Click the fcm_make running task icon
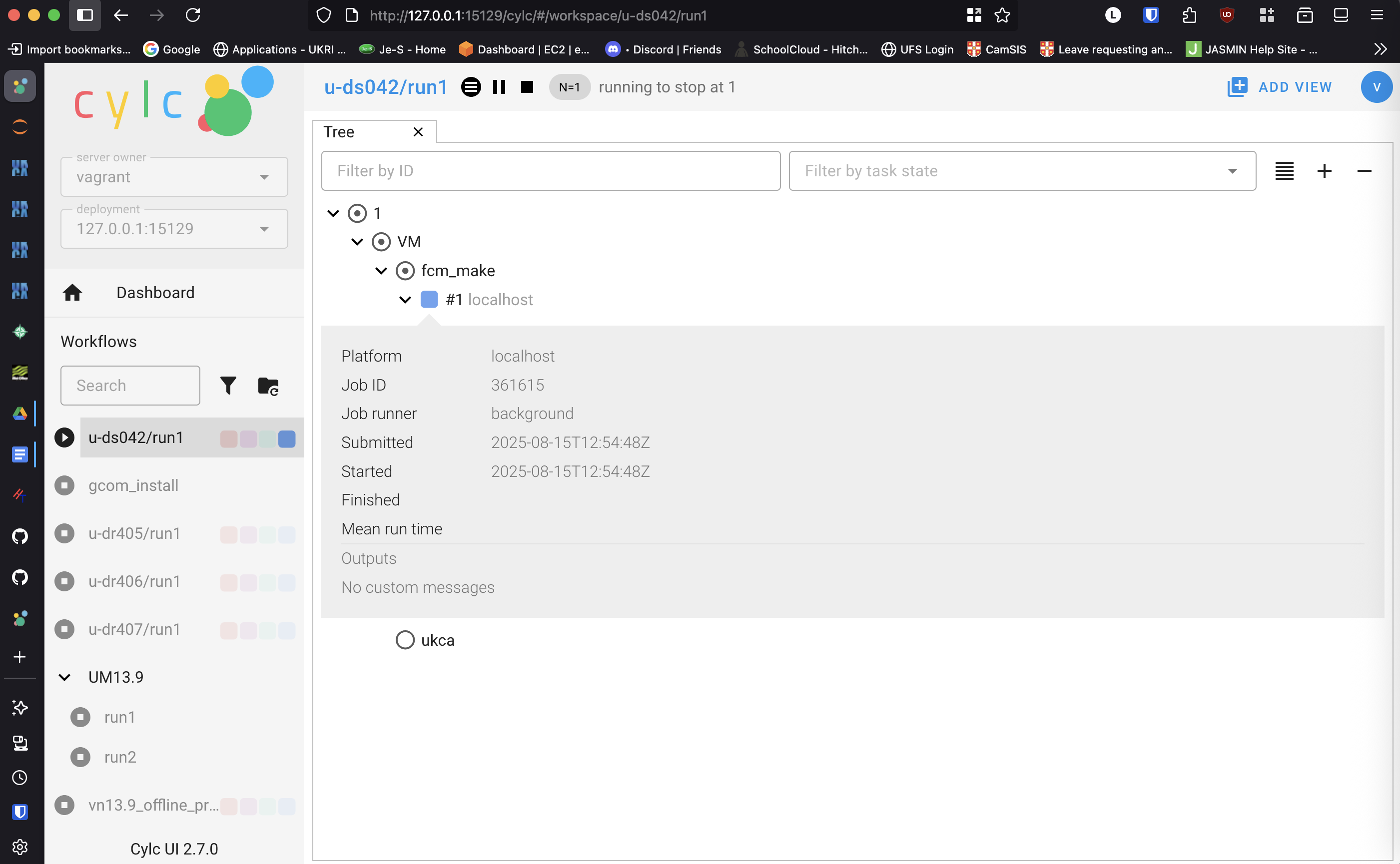 tap(405, 271)
